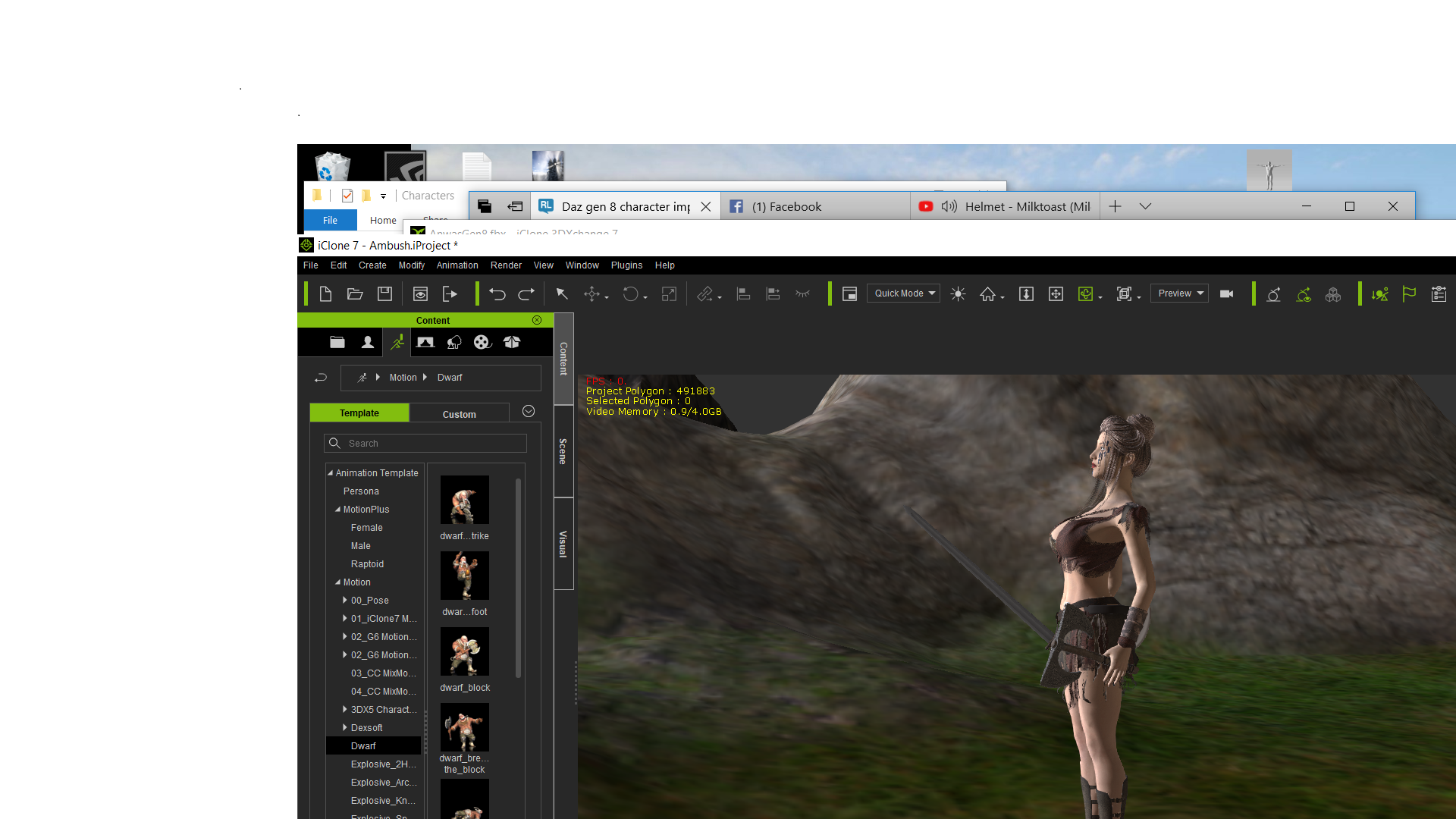Click the green flag icon

click(1409, 294)
